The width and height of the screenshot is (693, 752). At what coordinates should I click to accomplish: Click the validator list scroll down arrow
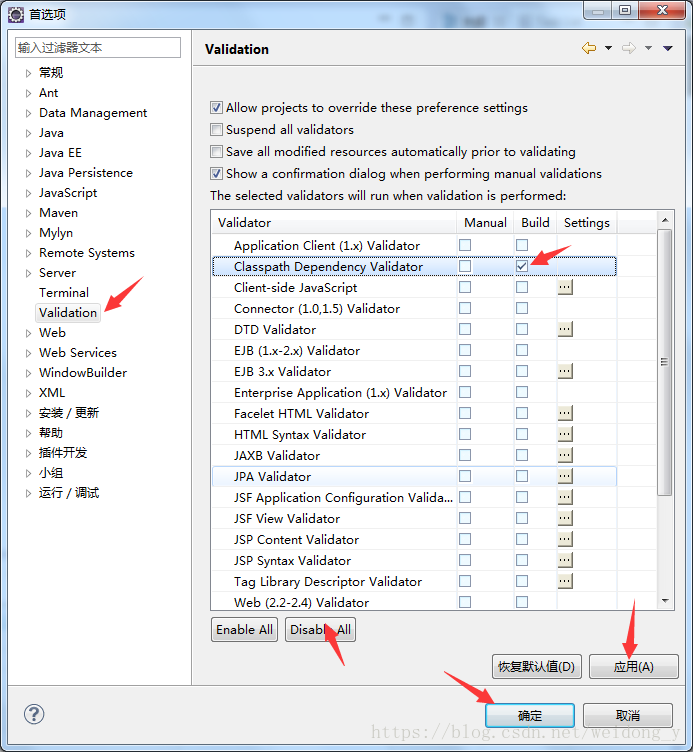tap(665, 601)
